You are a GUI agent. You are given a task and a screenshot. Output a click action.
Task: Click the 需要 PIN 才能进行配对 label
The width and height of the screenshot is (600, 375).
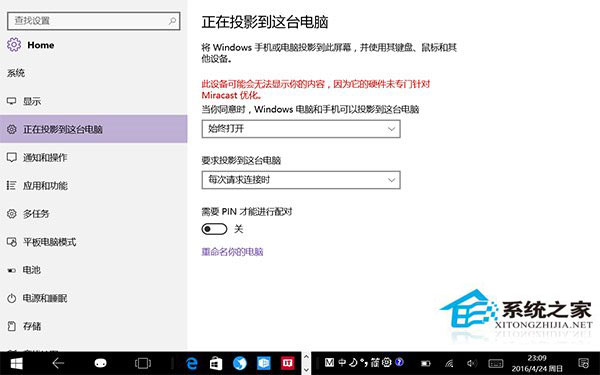[247, 211]
